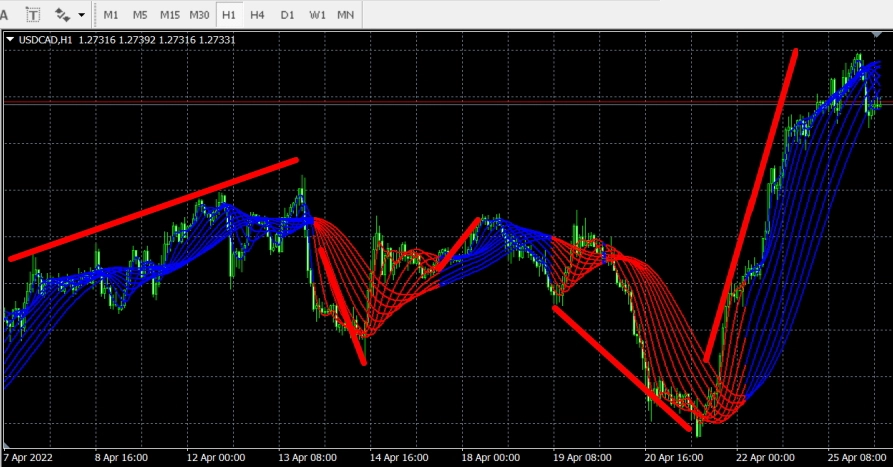Select the text tool 'A' icon
This screenshot has width=893, height=467.
click(x=5, y=15)
